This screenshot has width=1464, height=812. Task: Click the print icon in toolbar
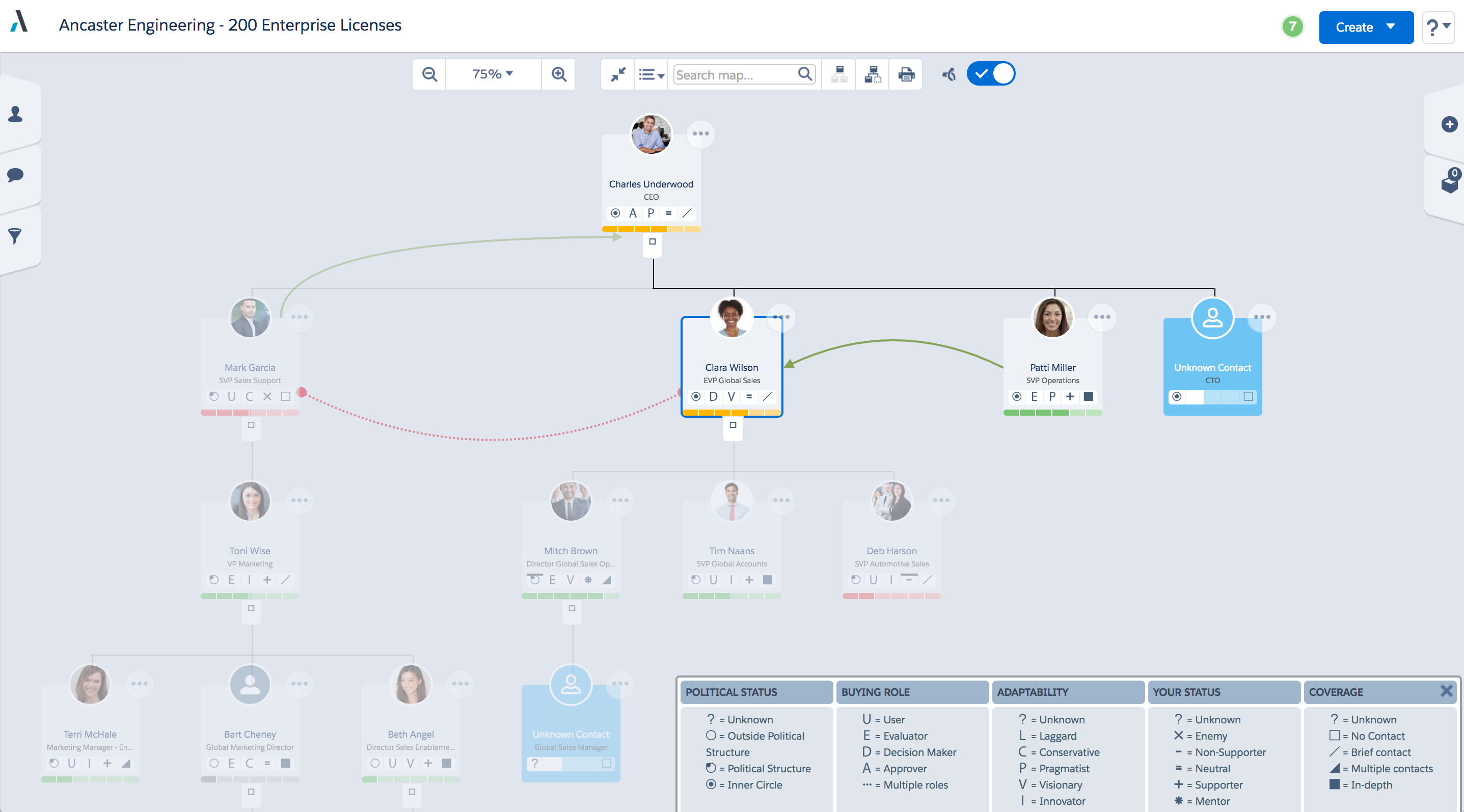tap(906, 74)
